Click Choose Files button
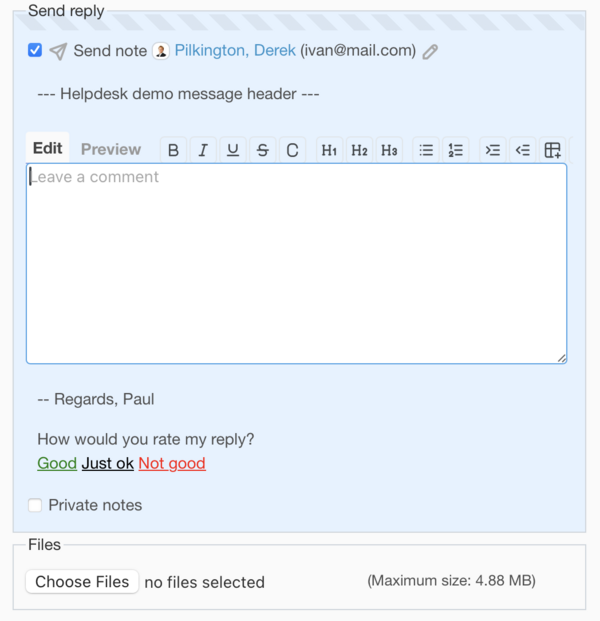The height and width of the screenshot is (621, 600). (x=82, y=582)
